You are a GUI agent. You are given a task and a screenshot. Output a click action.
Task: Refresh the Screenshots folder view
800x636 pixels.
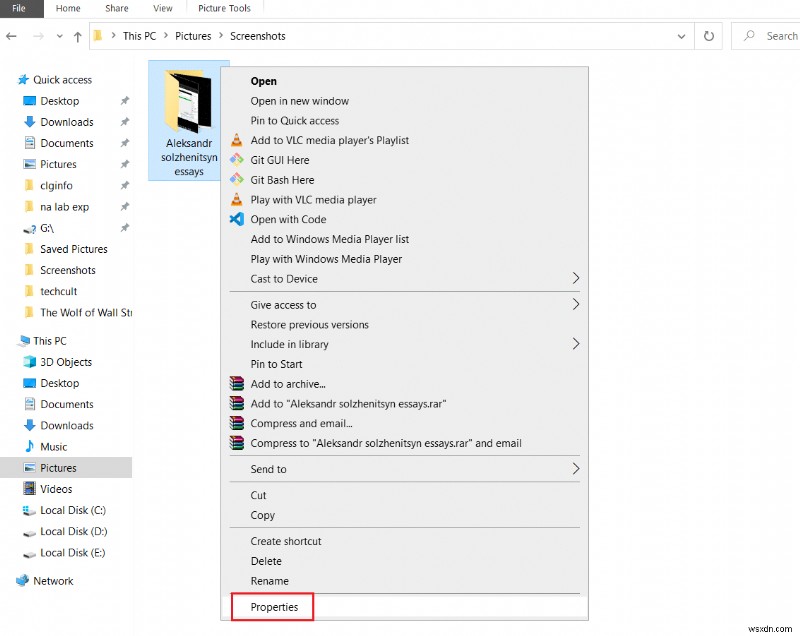(709, 36)
